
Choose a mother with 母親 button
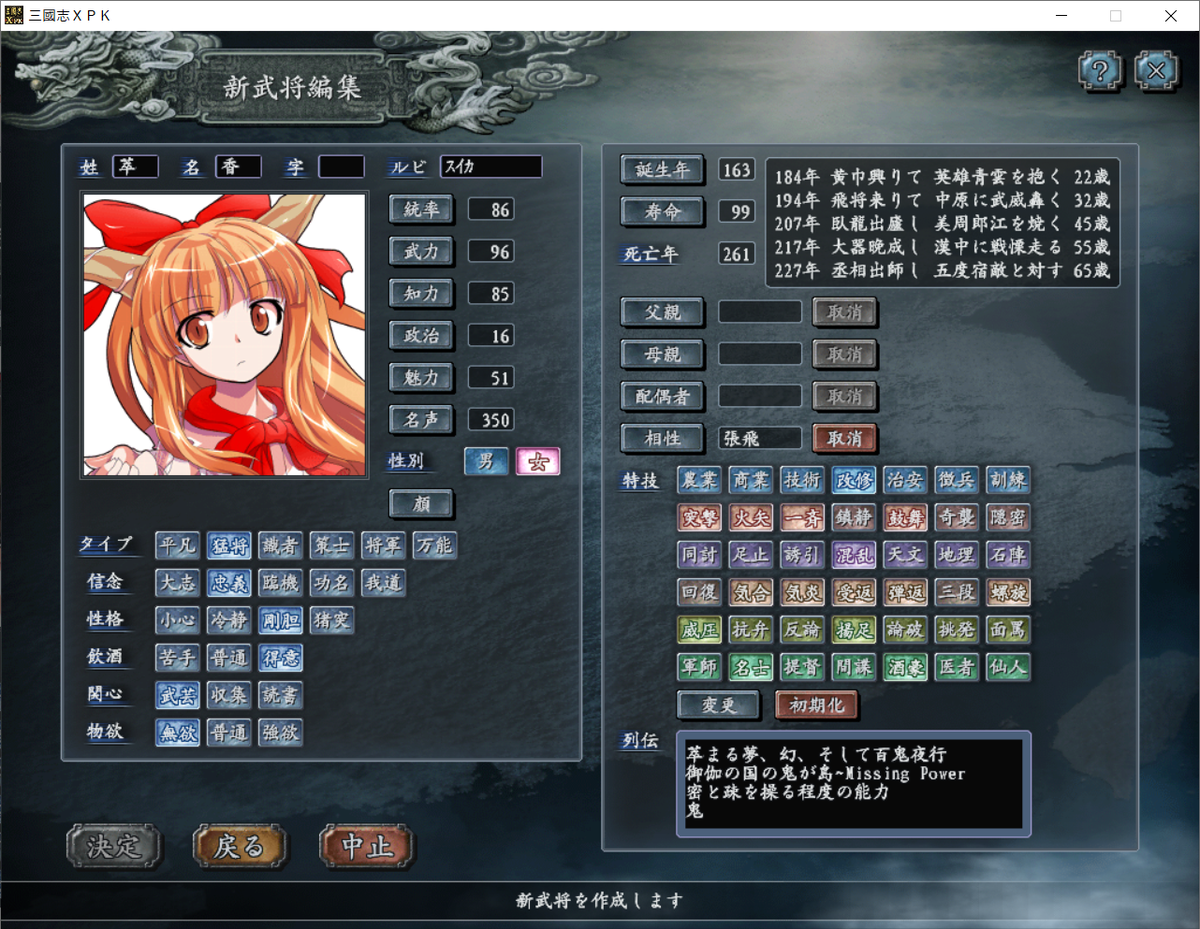[x=662, y=354]
